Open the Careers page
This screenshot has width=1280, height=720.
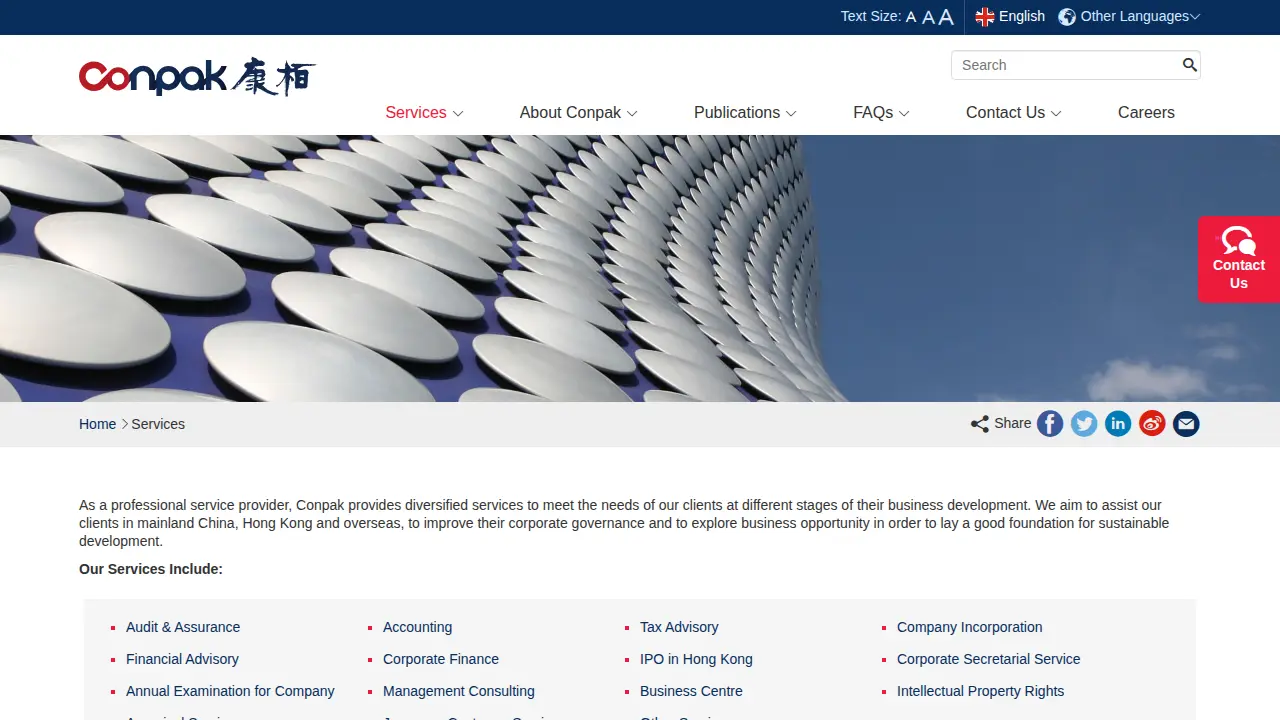1146,113
